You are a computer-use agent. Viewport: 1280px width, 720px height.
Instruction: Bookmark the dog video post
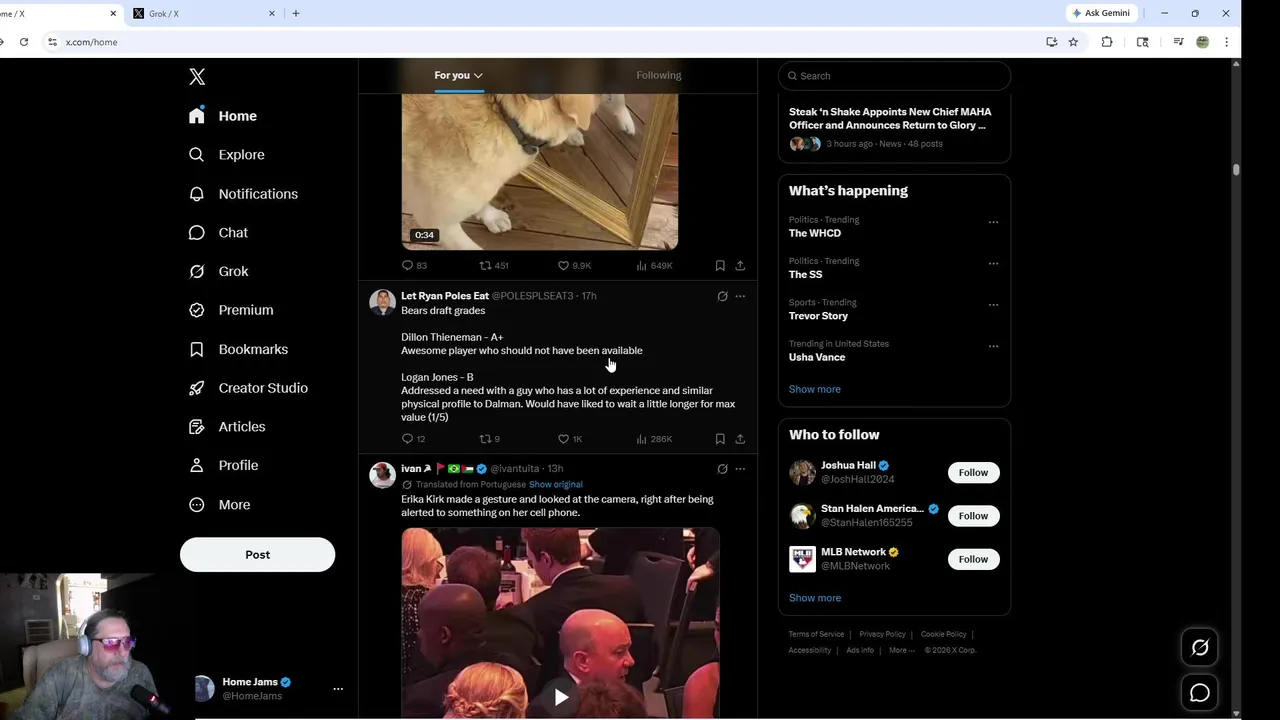coord(720,266)
